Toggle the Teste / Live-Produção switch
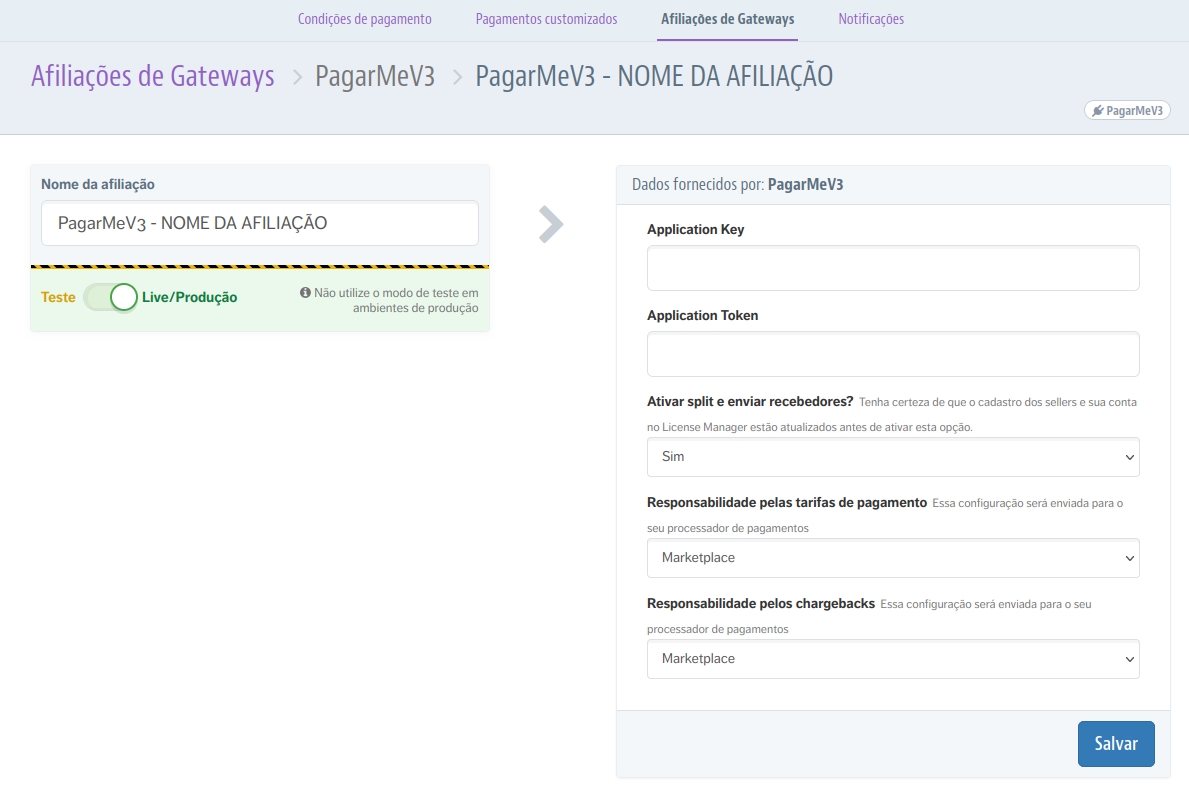The image size is (1189, 805). [111, 297]
